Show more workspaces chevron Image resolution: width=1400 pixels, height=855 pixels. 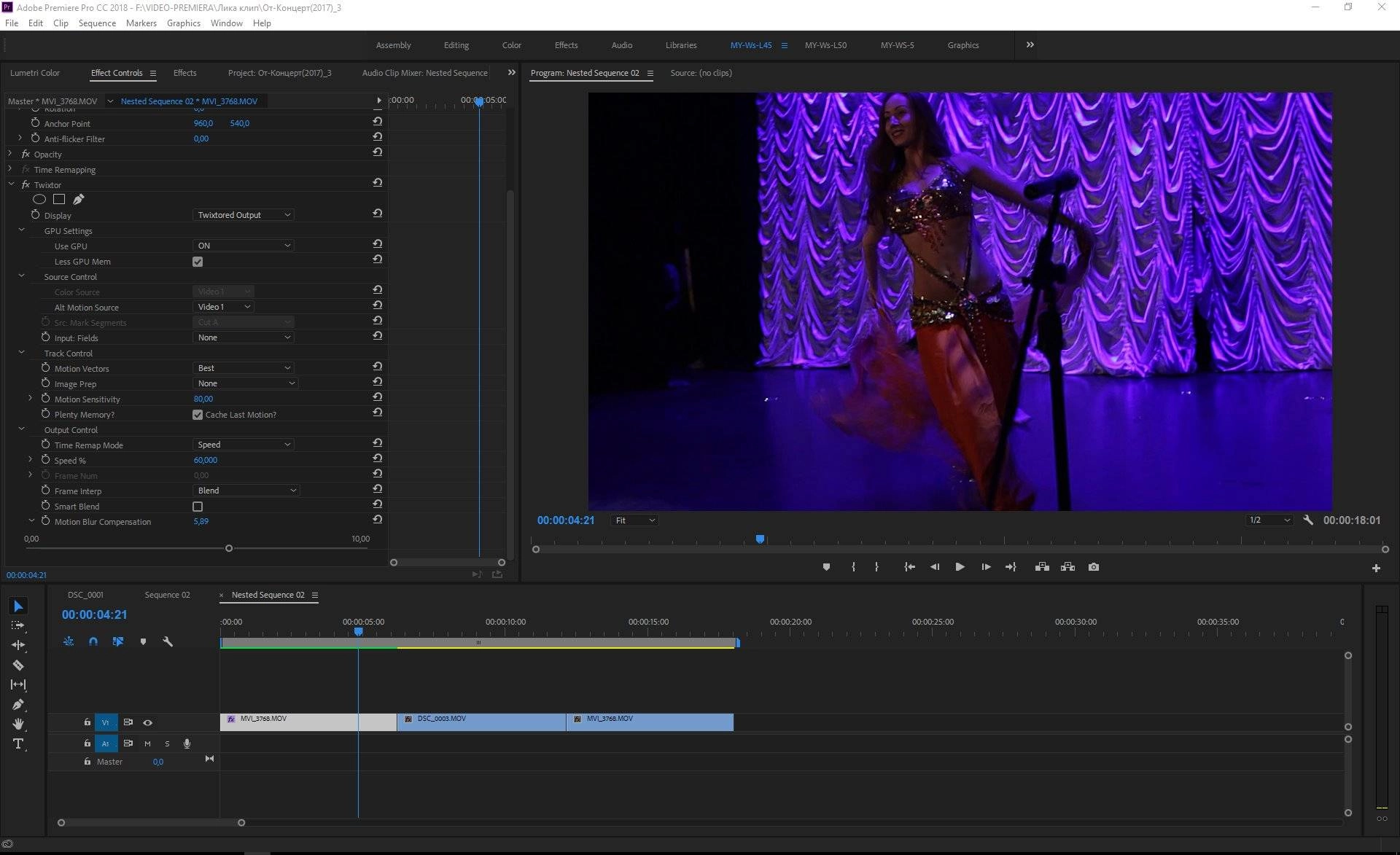point(1030,44)
